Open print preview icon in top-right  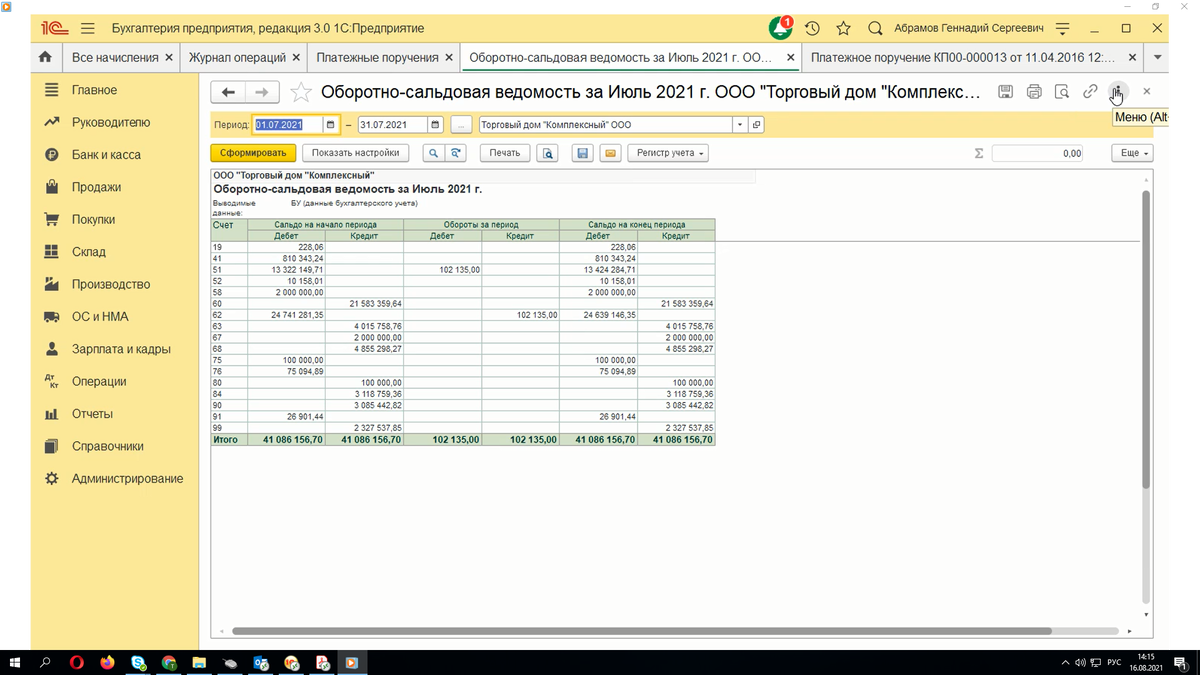click(1062, 92)
